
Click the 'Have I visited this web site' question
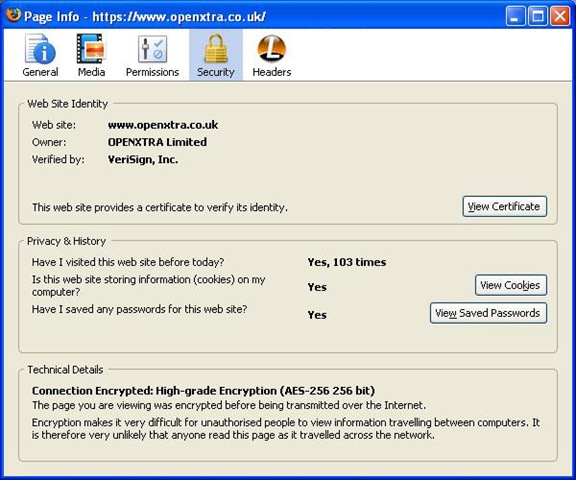point(128,262)
